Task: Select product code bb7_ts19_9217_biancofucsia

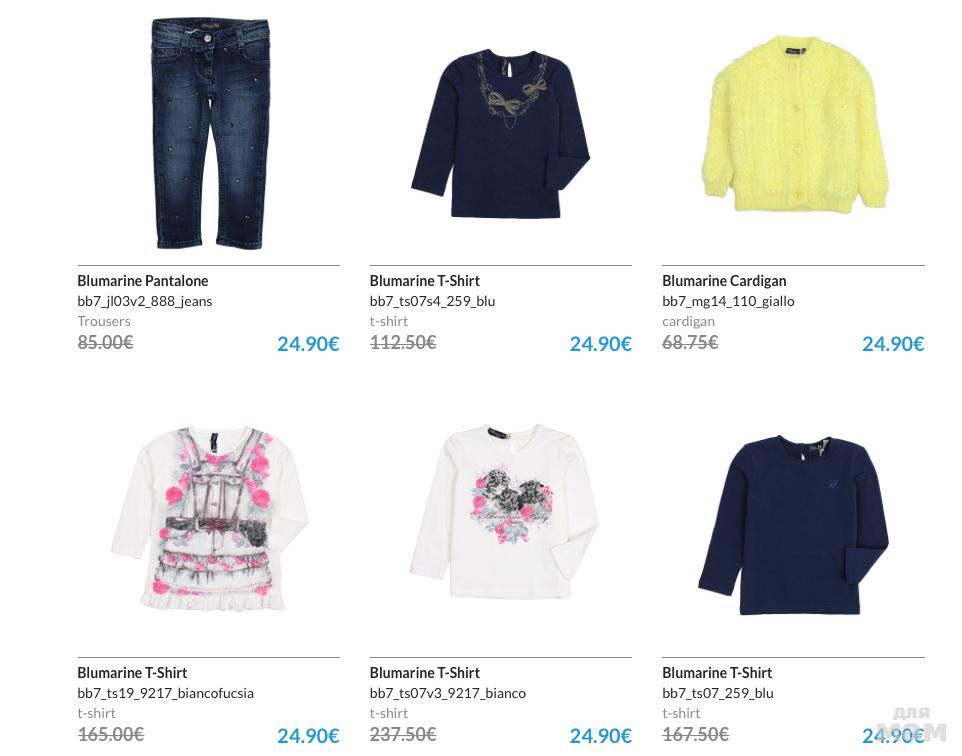Action: click(x=166, y=693)
